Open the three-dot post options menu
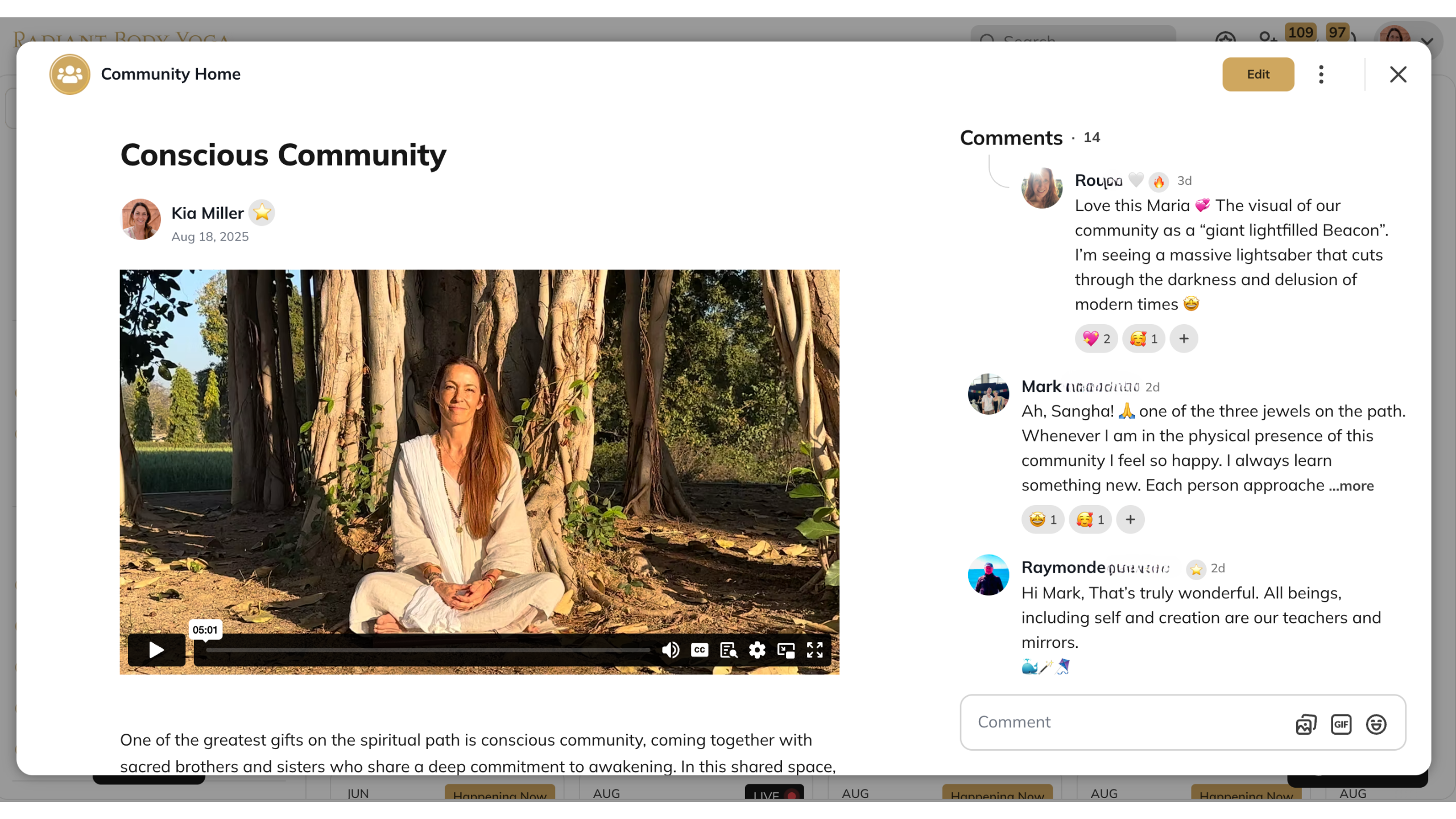1456x819 pixels. pos(1321,75)
